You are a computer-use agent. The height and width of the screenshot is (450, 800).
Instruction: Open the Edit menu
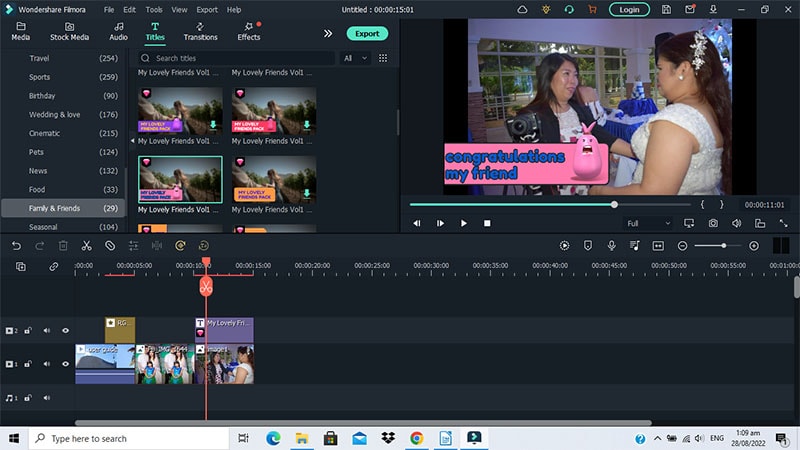coord(130,10)
